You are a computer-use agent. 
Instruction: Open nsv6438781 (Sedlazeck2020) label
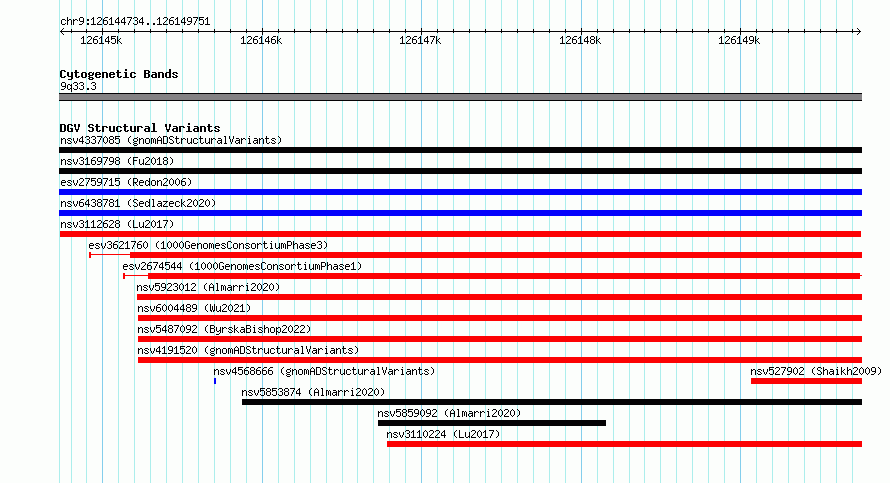[x=138, y=203]
